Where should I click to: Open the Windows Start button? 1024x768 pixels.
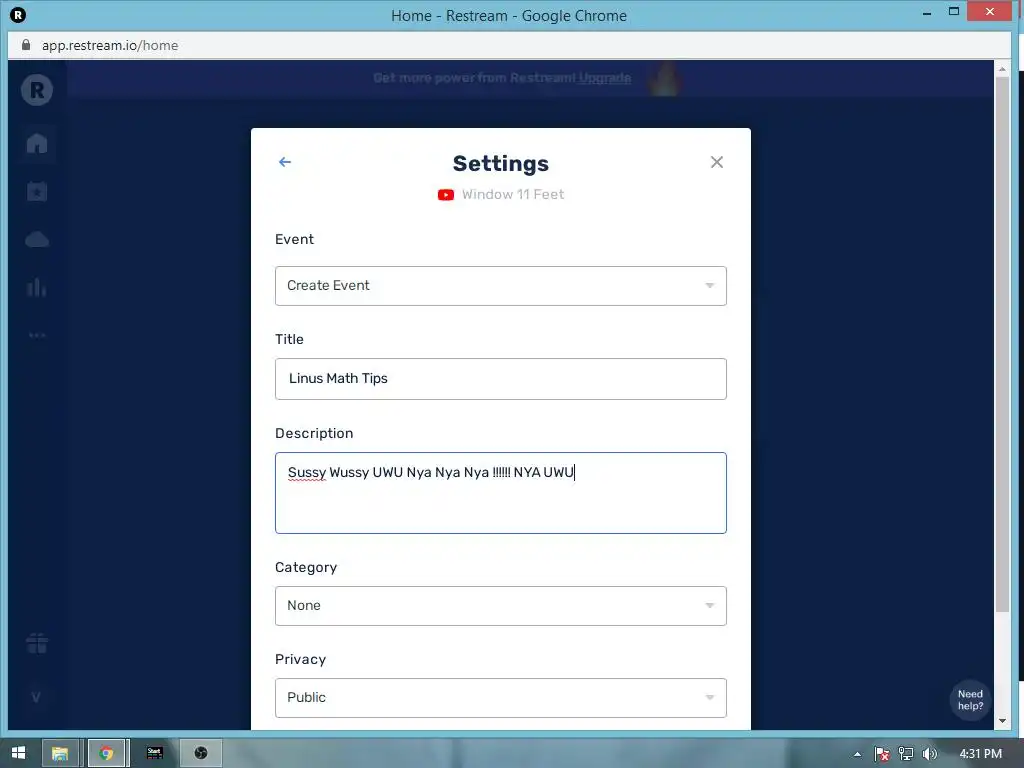tap(18, 753)
